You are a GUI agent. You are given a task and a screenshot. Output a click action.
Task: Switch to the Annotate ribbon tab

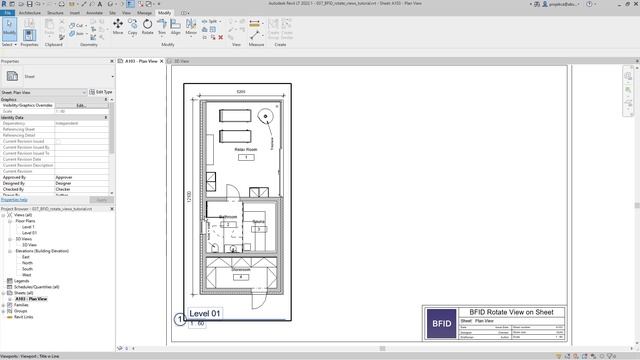tap(94, 13)
